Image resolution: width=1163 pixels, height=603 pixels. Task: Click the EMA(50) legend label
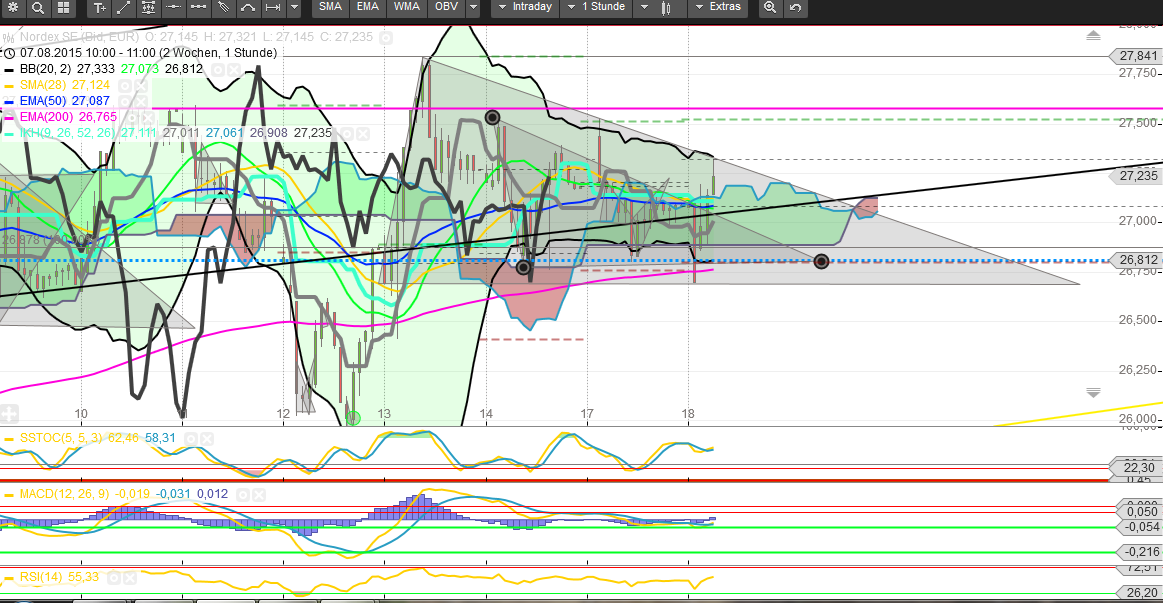tap(43, 102)
